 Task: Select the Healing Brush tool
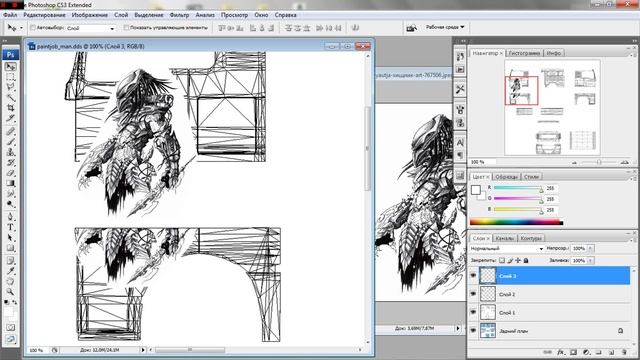pos(11,131)
